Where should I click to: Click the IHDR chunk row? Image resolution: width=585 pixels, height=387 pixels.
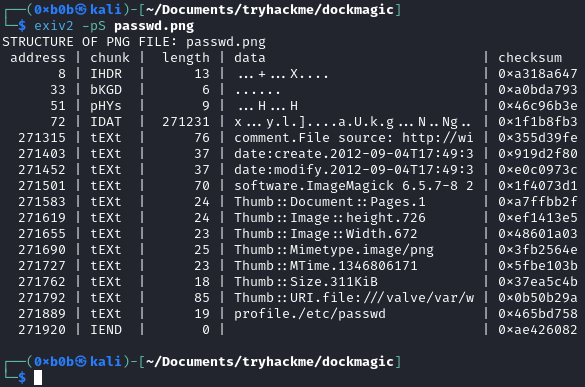[290, 74]
